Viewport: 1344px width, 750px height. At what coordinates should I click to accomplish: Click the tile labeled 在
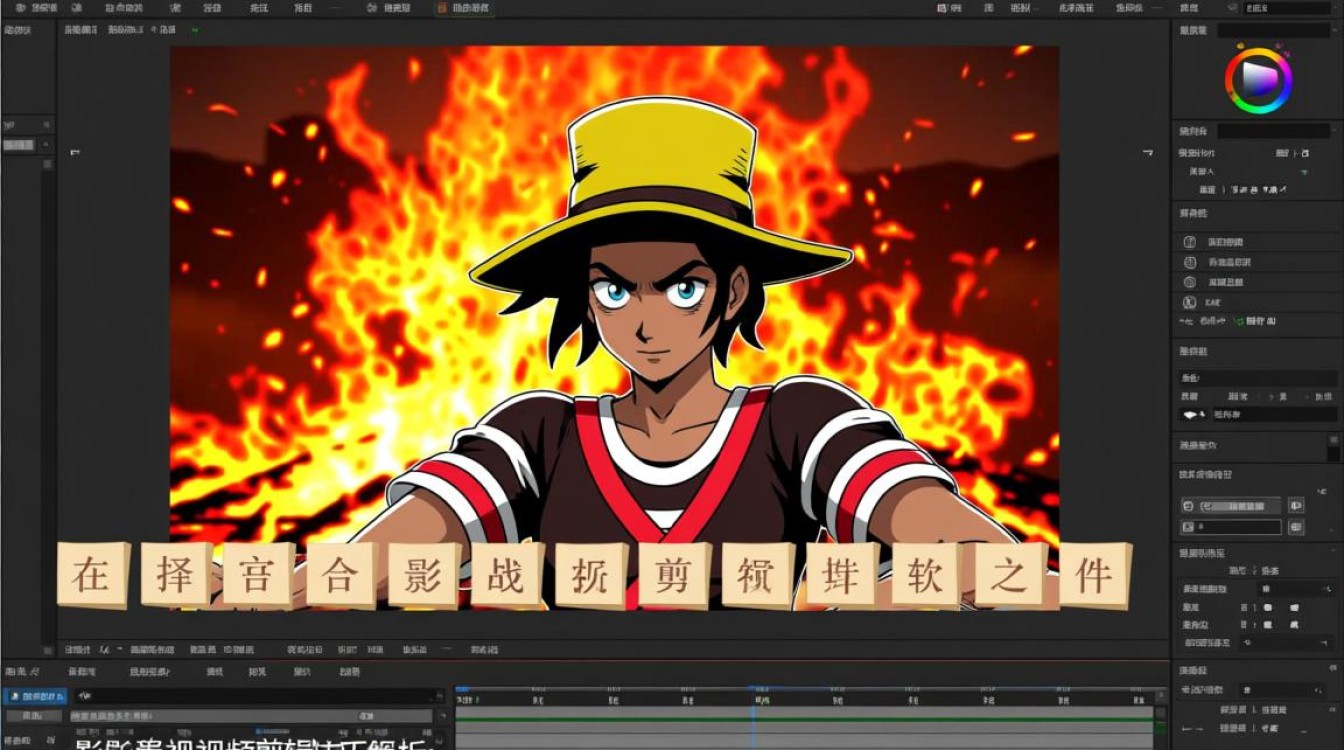(93, 575)
